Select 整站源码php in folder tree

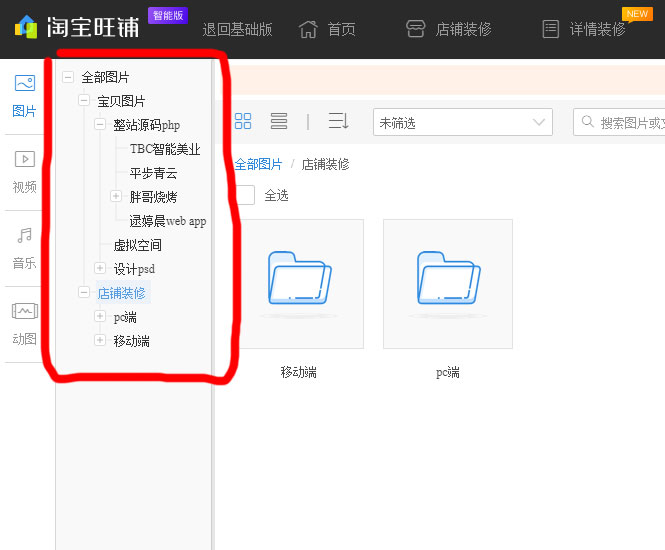pyautogui.click(x=146, y=125)
